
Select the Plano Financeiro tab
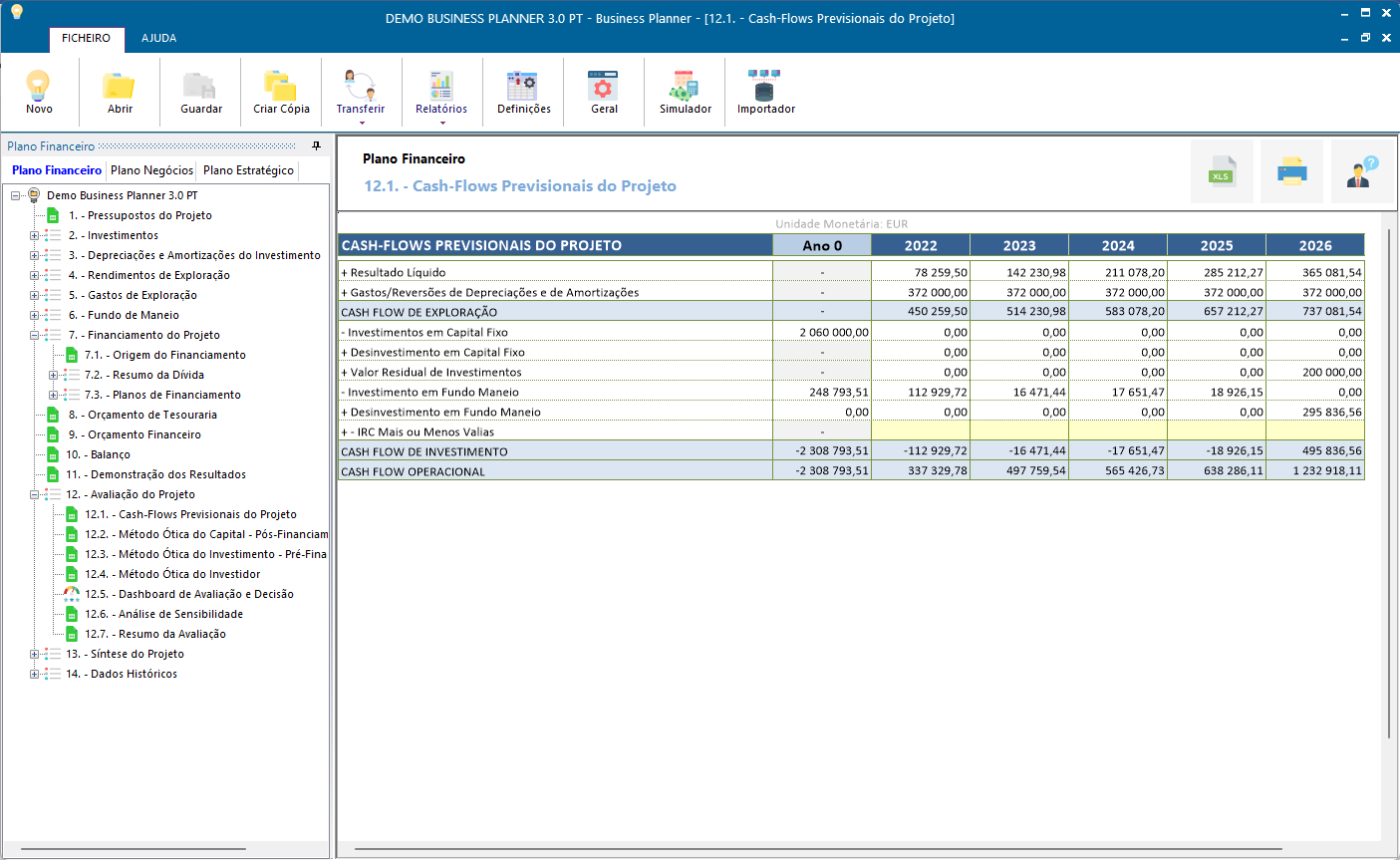(57, 170)
